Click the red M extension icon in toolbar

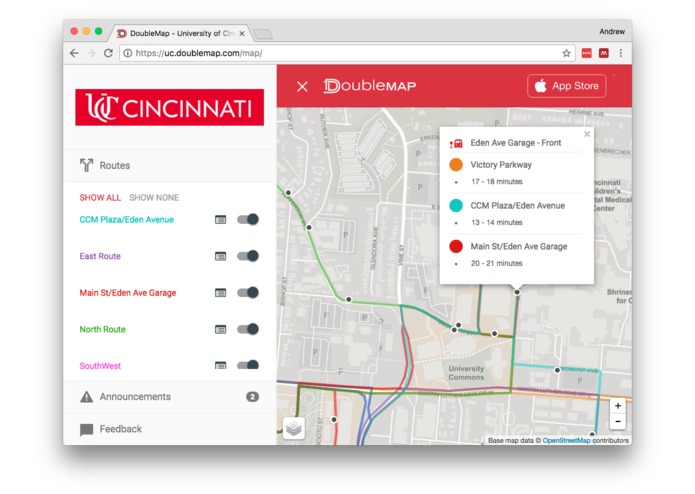click(x=604, y=53)
